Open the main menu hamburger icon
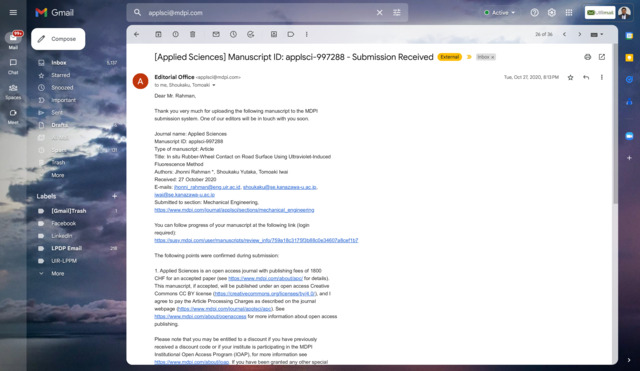 (13, 13)
